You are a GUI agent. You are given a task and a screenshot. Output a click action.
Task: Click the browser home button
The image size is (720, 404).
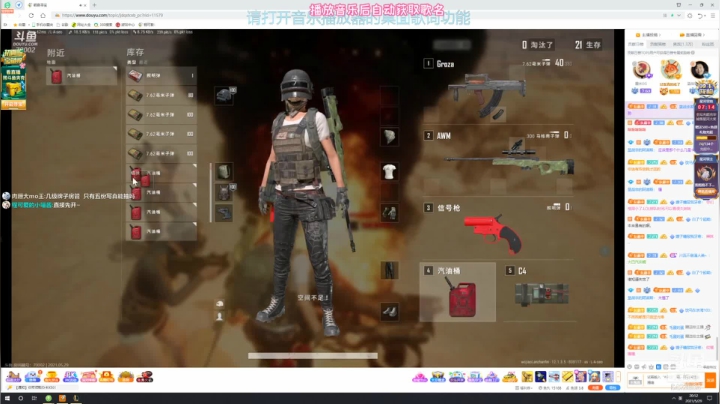pos(43,15)
